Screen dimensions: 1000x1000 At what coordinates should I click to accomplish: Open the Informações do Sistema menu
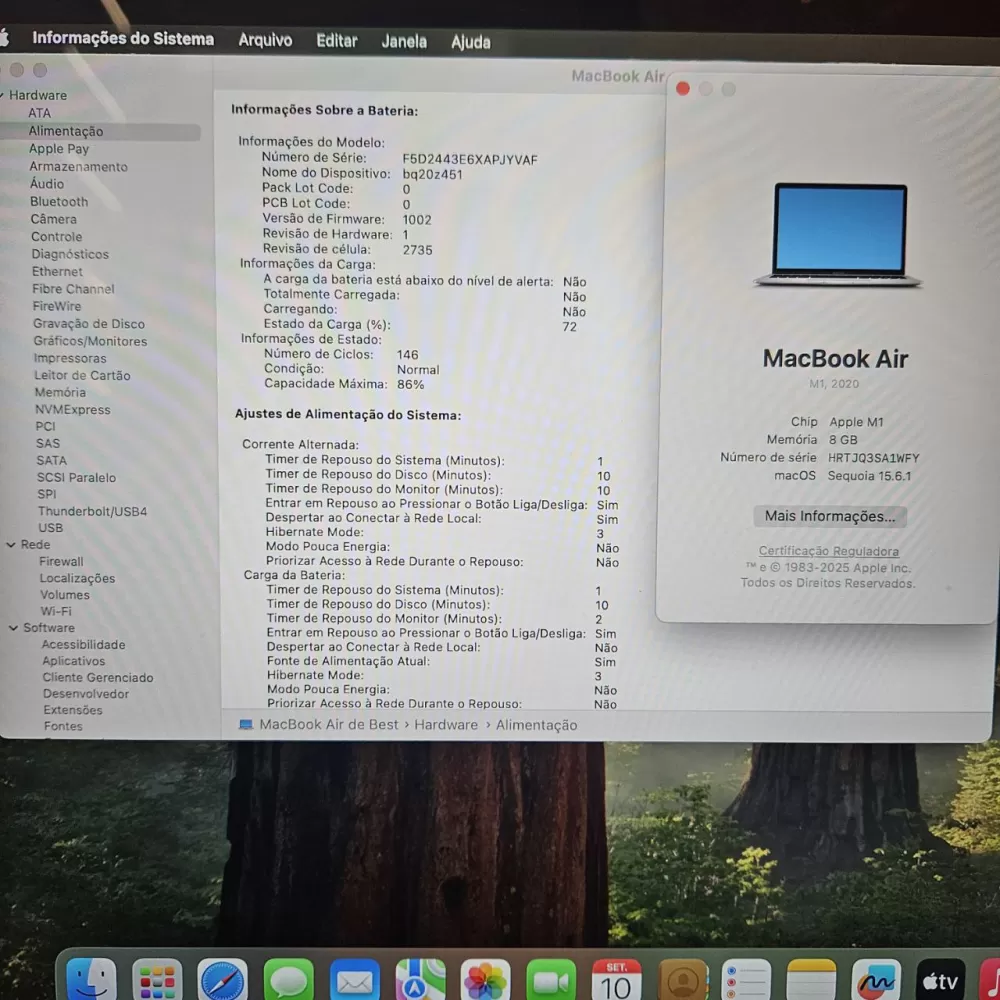123,39
